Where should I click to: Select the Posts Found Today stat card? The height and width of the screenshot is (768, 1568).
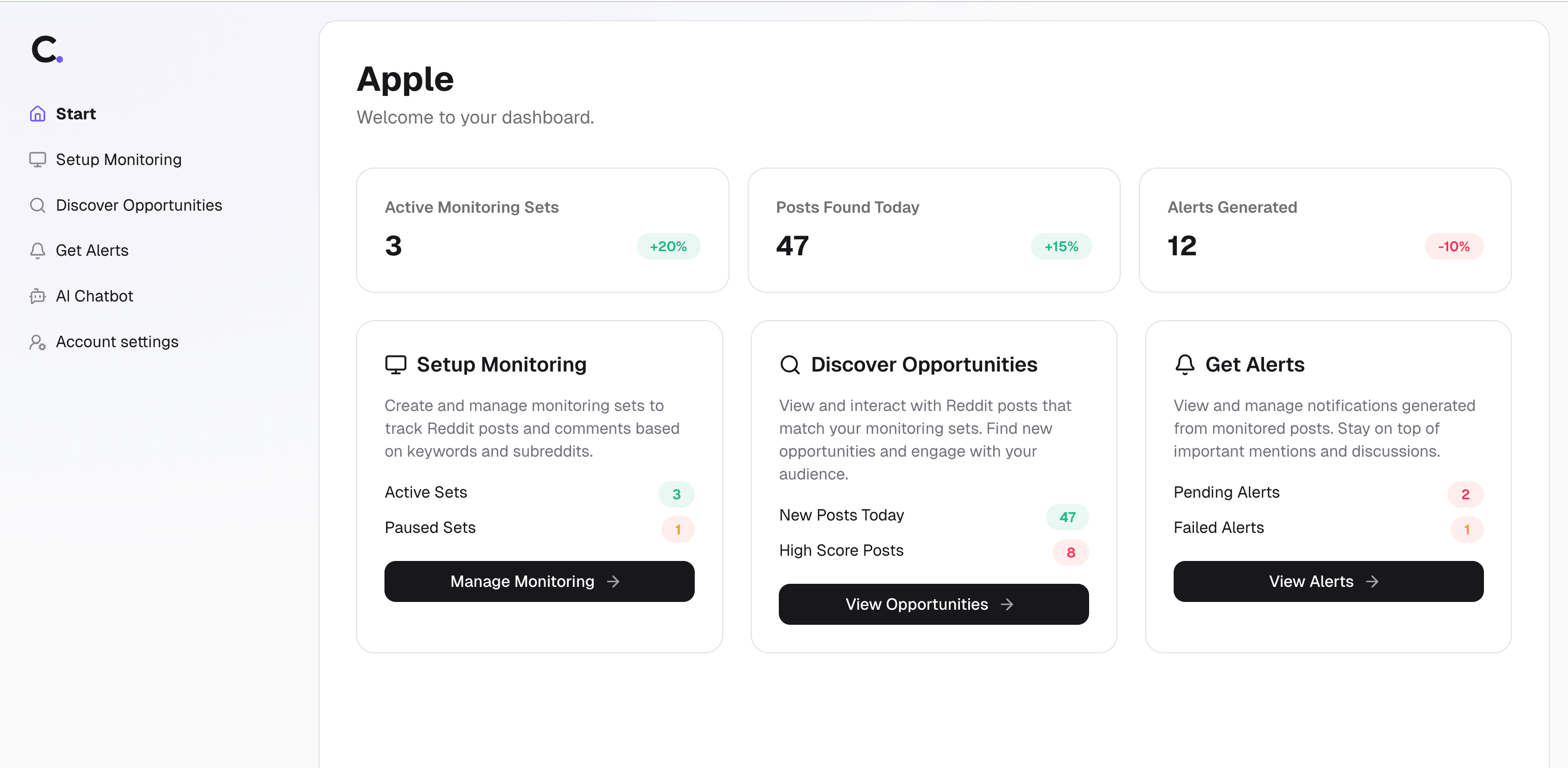(933, 230)
